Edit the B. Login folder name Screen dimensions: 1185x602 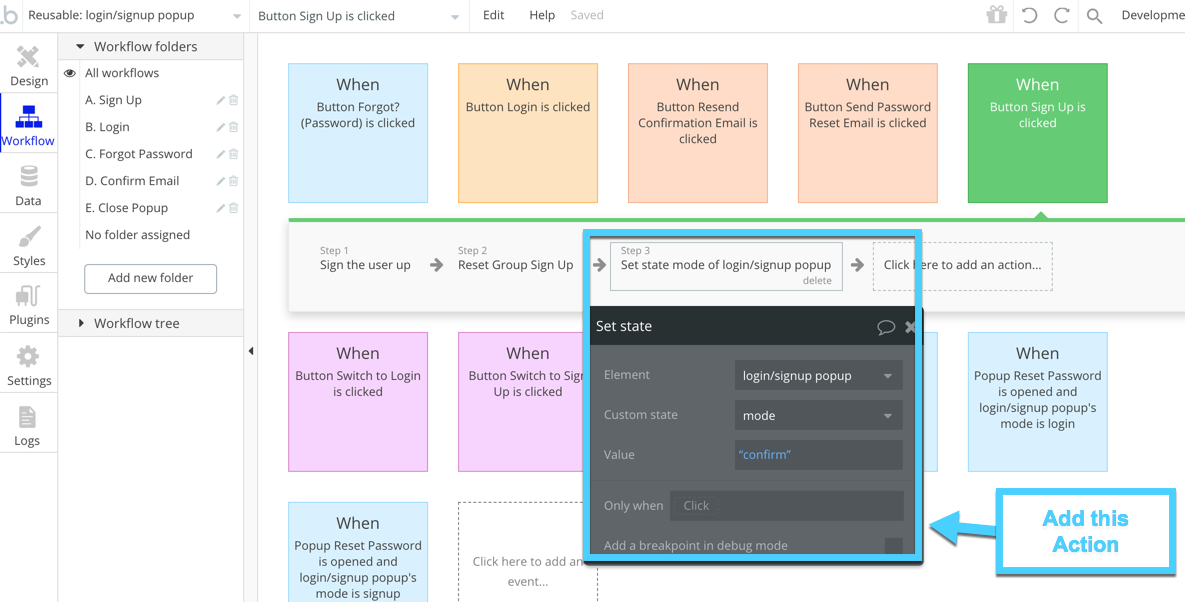(x=221, y=127)
